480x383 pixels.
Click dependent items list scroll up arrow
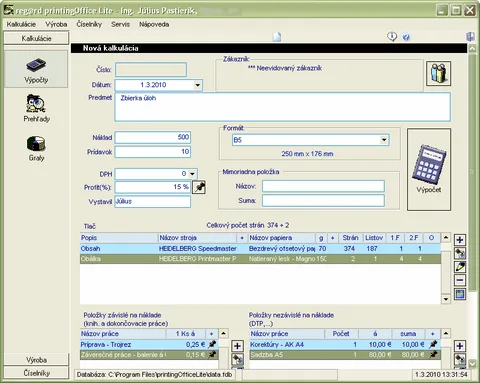(x=224, y=333)
